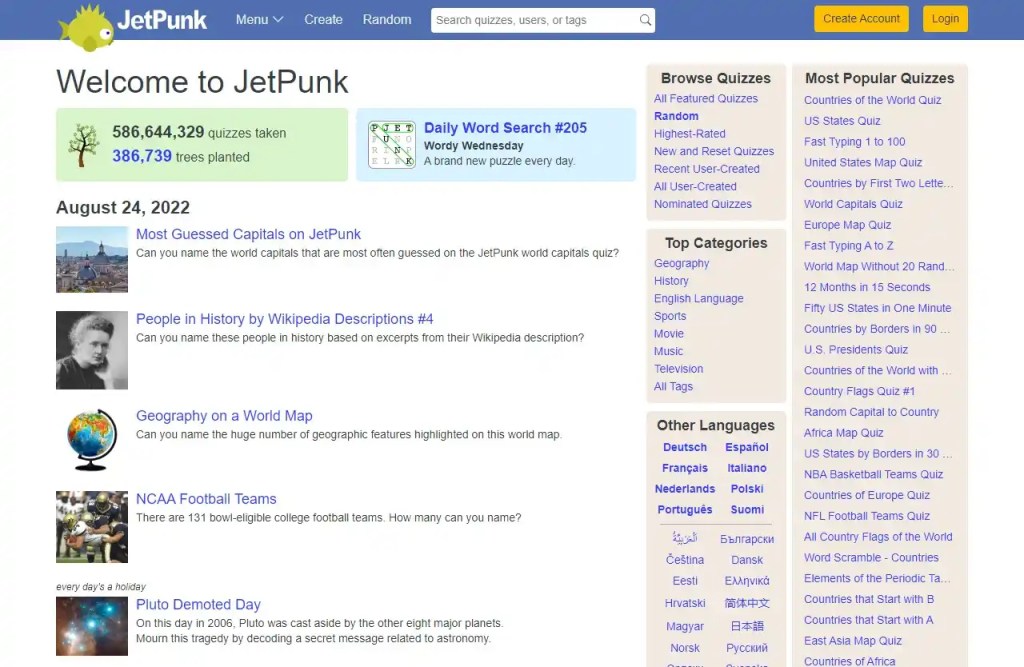
Task: Open Geography on a World Map quiz
Action: coord(224,415)
